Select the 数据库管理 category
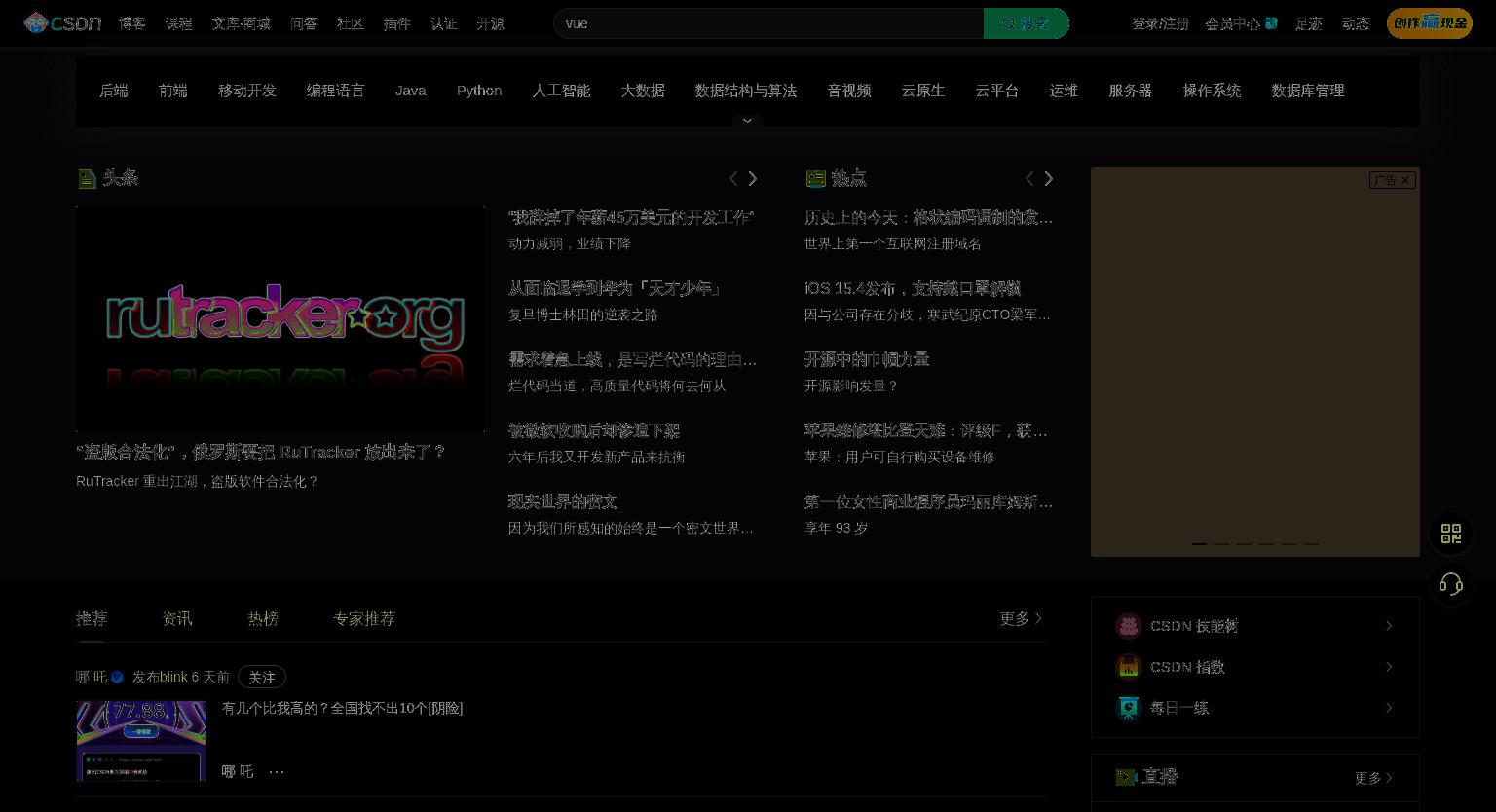The width and height of the screenshot is (1496, 812). coord(1308,91)
